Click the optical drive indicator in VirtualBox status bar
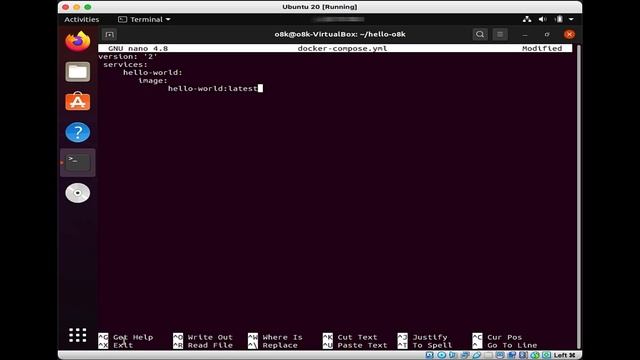Image resolution: width=640 pixels, height=360 pixels. click(x=442, y=355)
